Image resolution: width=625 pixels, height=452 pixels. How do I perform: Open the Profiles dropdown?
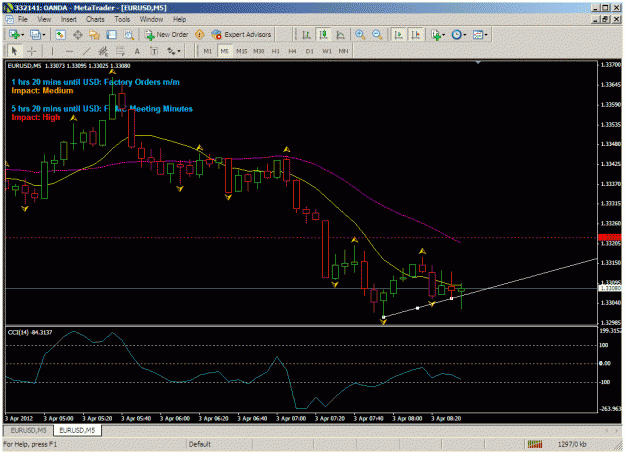point(38,35)
